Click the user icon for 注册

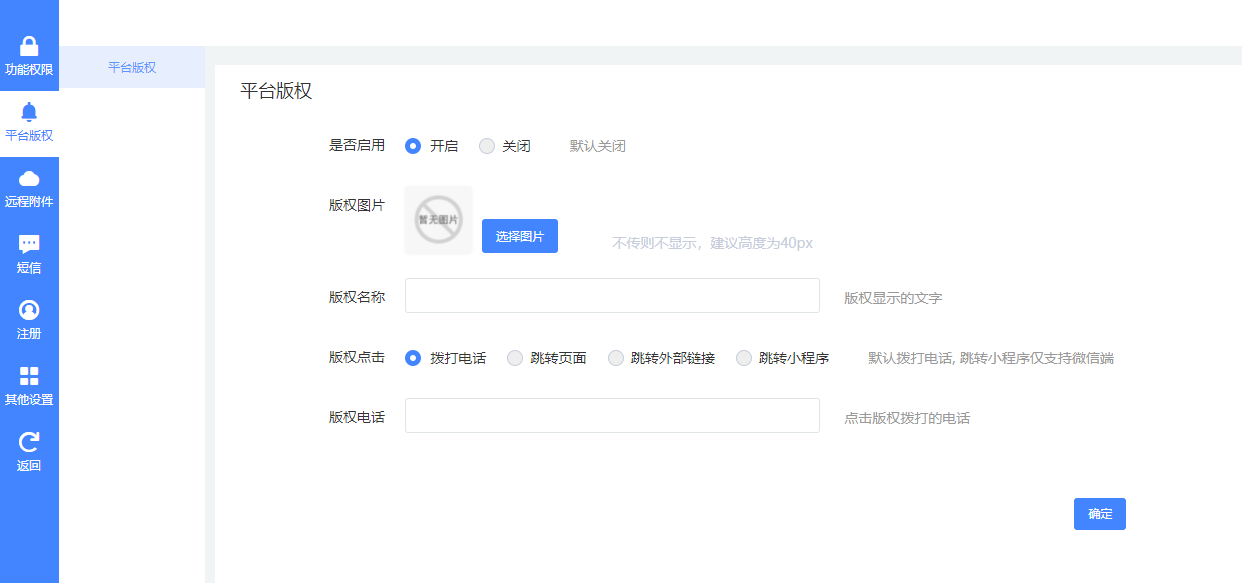(x=29, y=310)
